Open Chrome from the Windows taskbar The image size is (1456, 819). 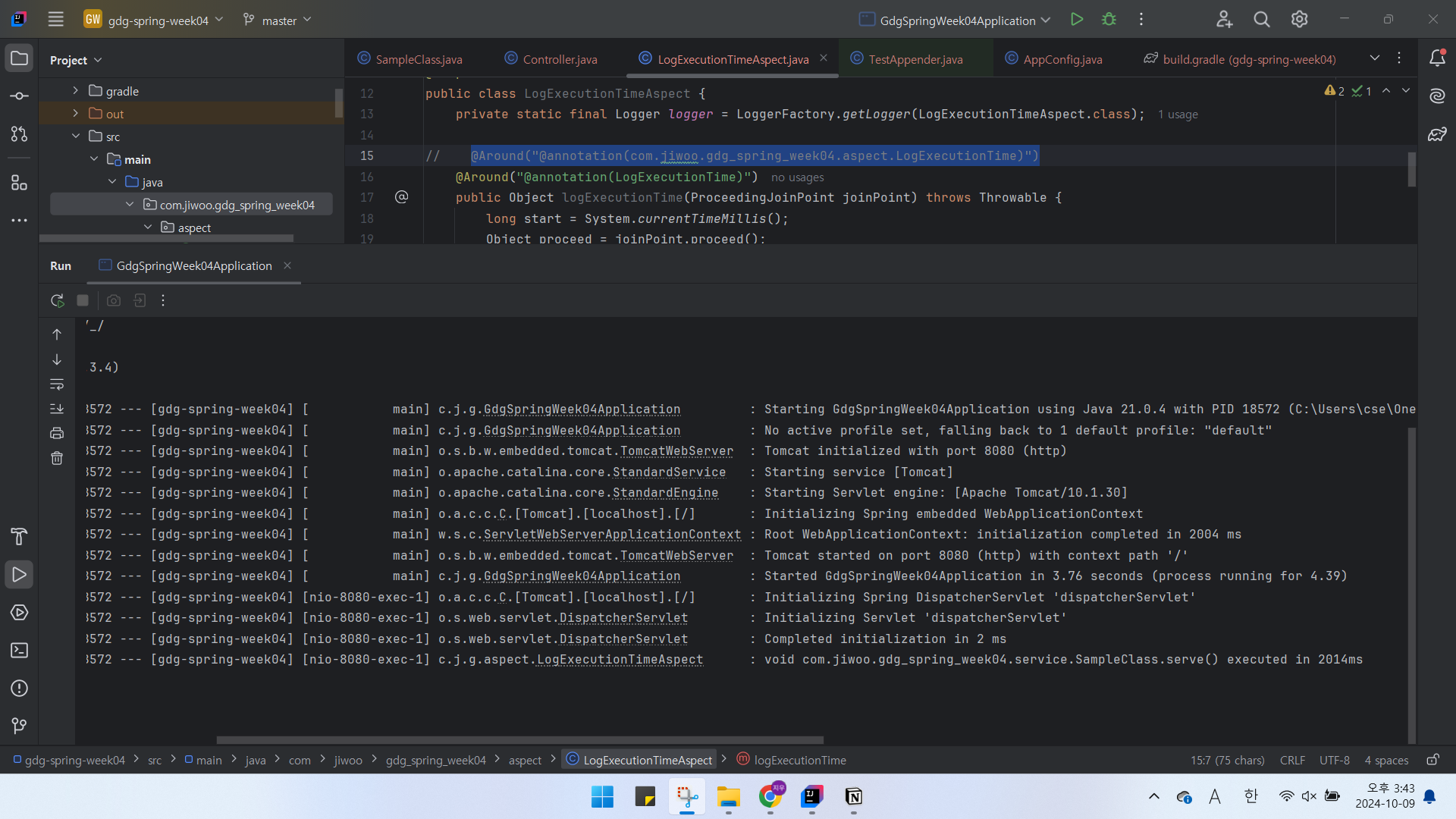tap(770, 796)
